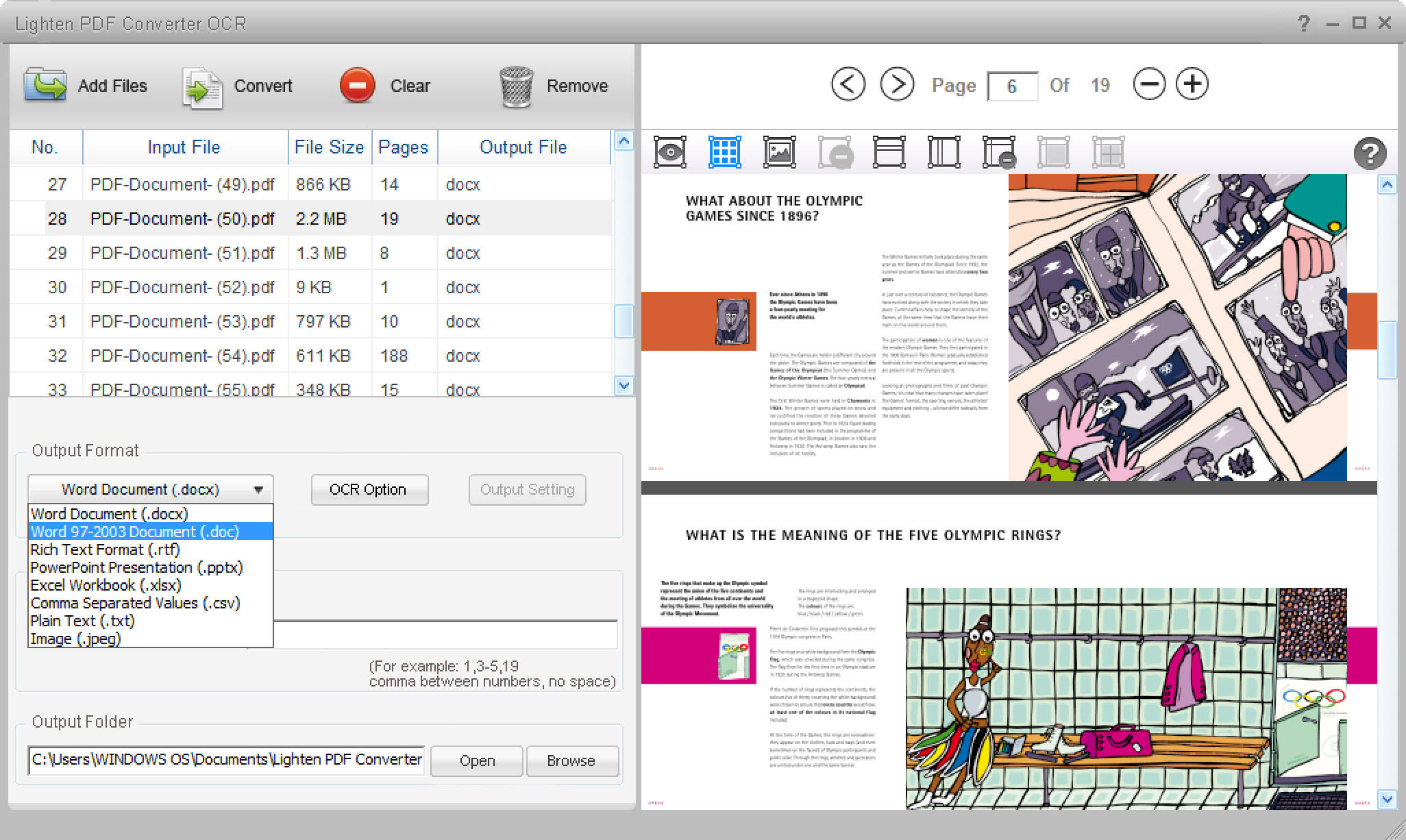The image size is (1406, 840).
Task: Choose Comma Separated Values (.csv) option
Action: pos(151,603)
